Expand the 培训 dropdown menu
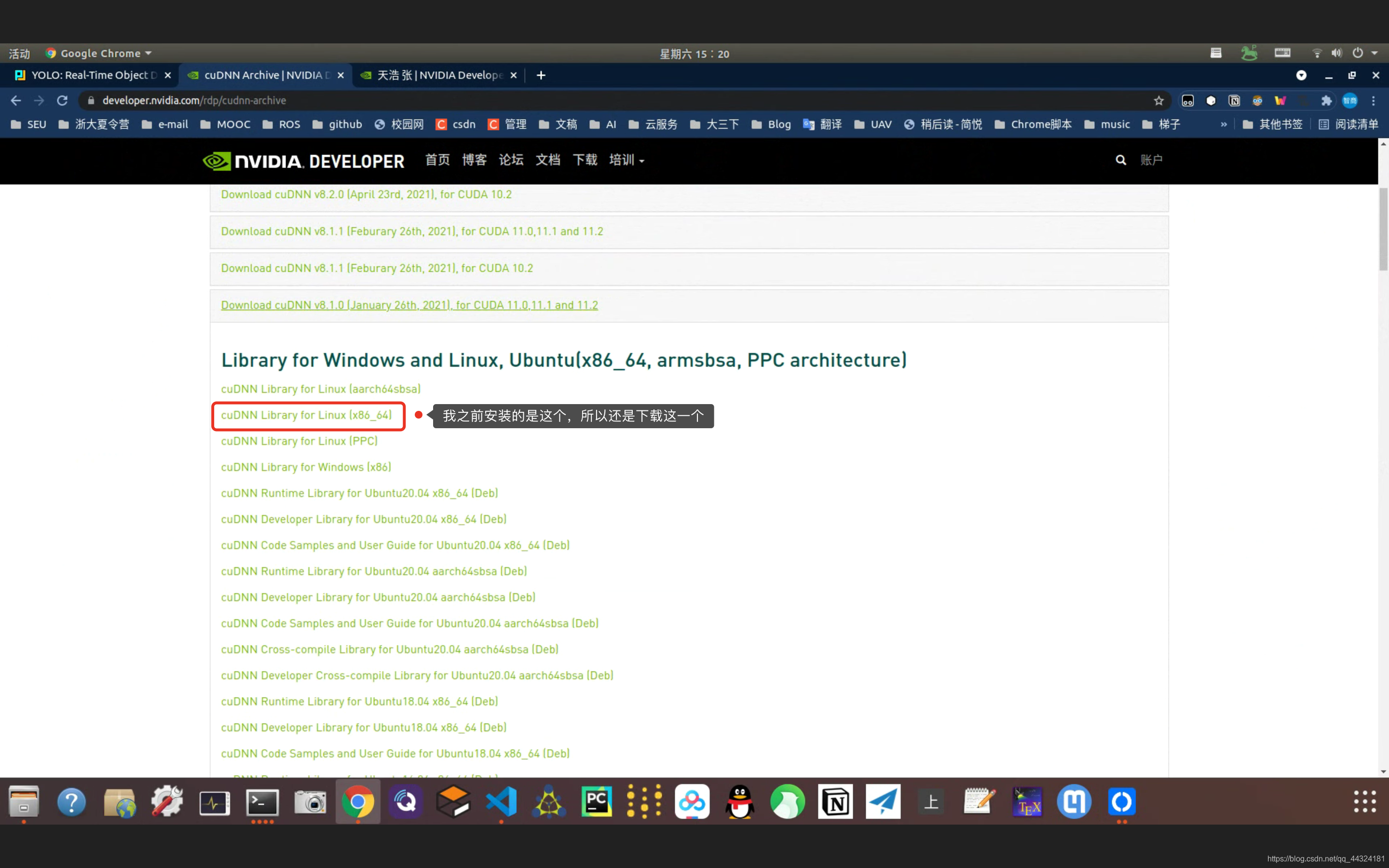Image resolution: width=1389 pixels, height=868 pixels. (x=626, y=160)
